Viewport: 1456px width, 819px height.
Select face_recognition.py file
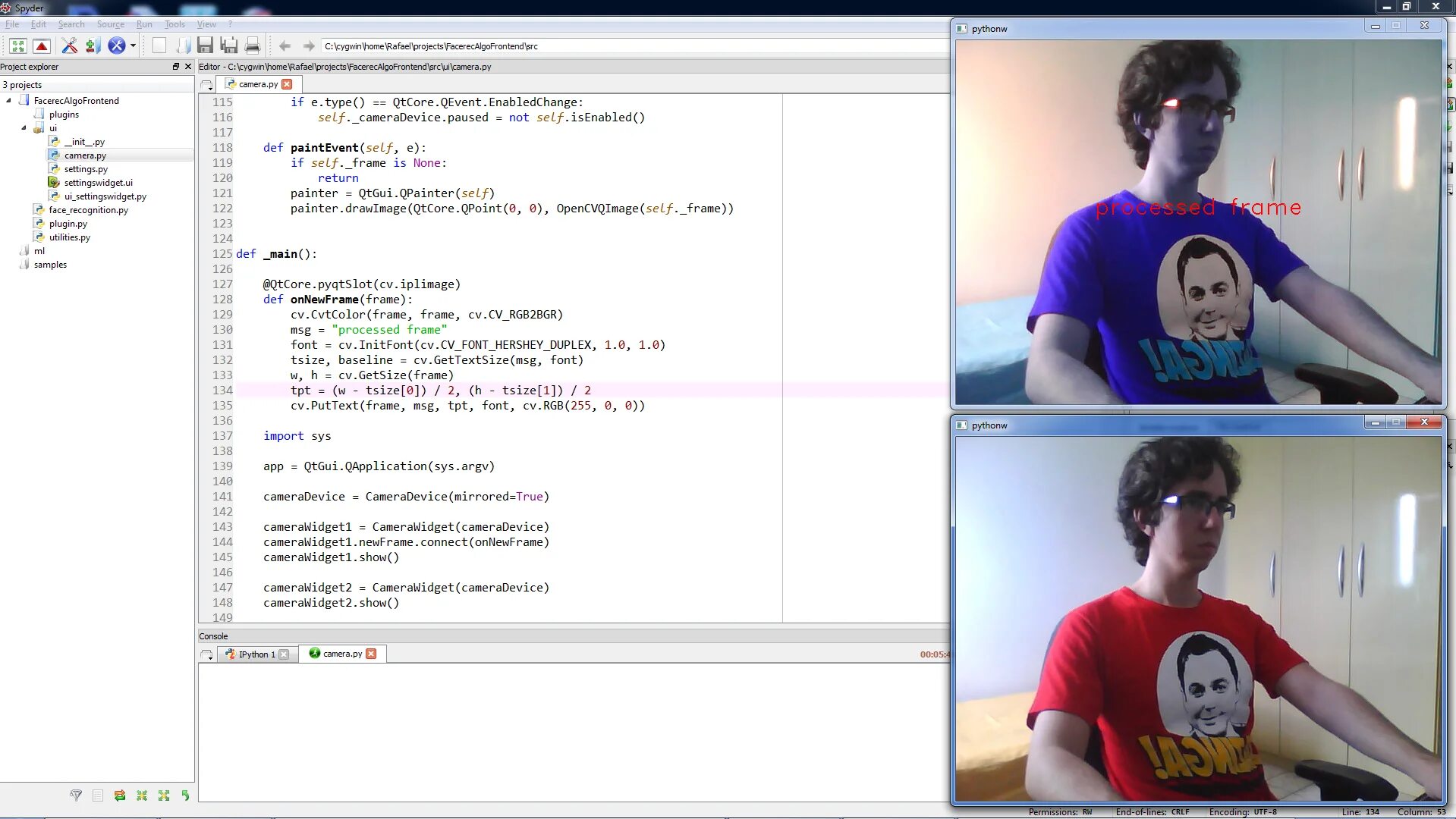(x=88, y=210)
